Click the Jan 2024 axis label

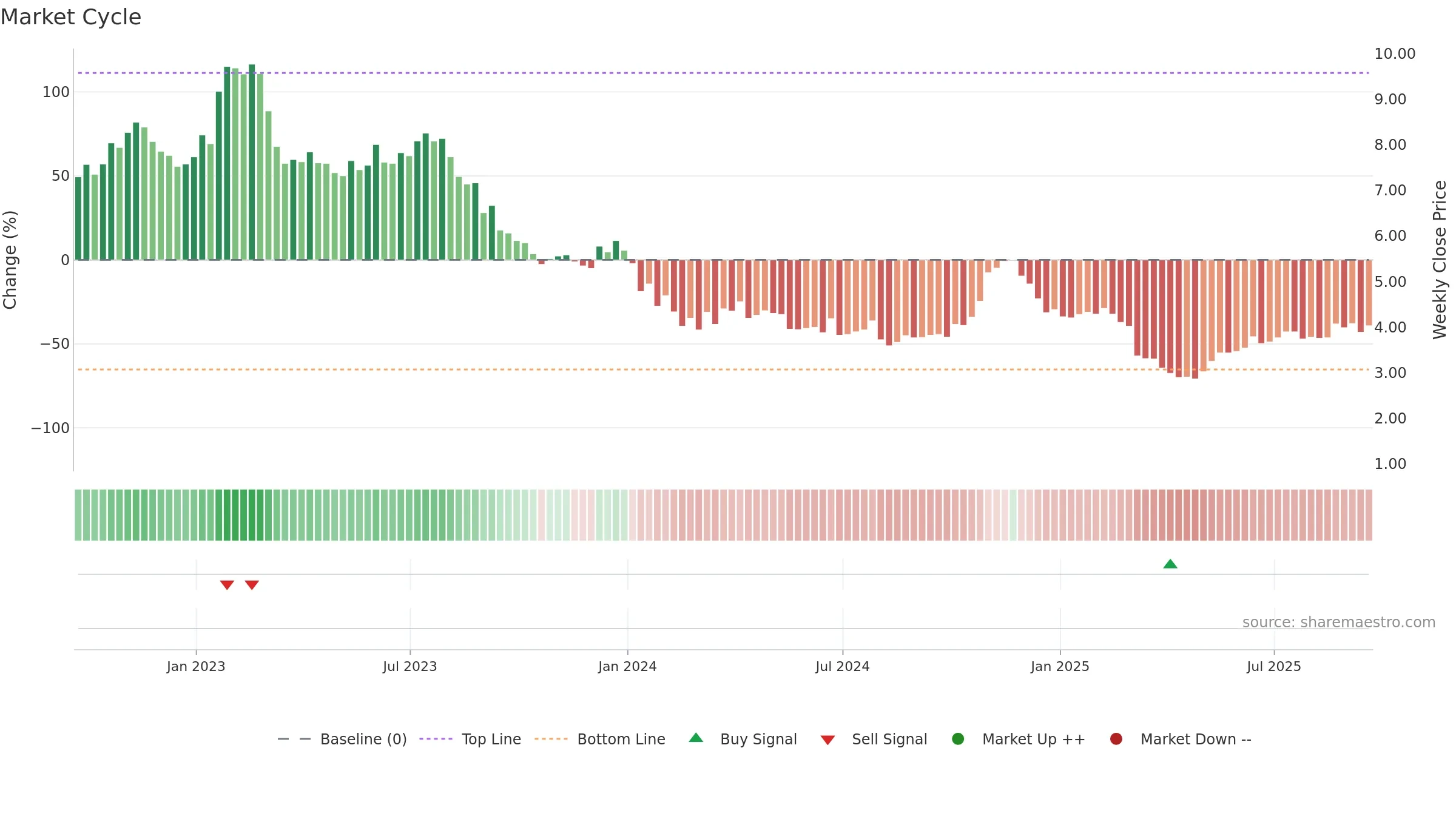(627, 667)
